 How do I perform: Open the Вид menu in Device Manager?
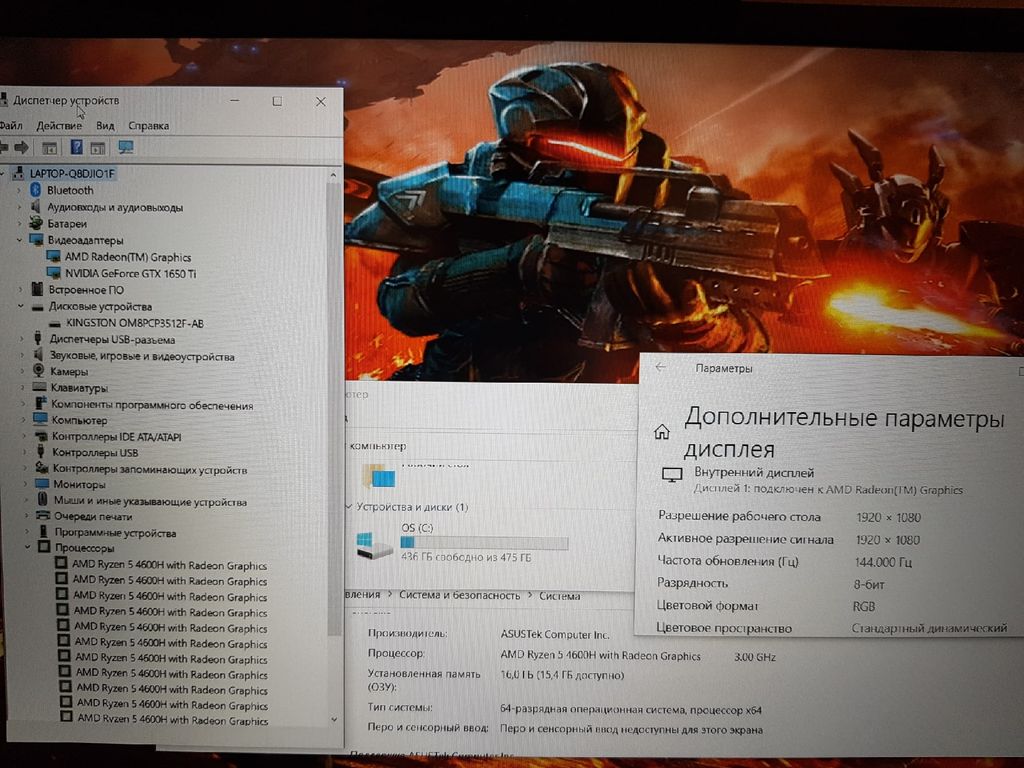[105, 125]
